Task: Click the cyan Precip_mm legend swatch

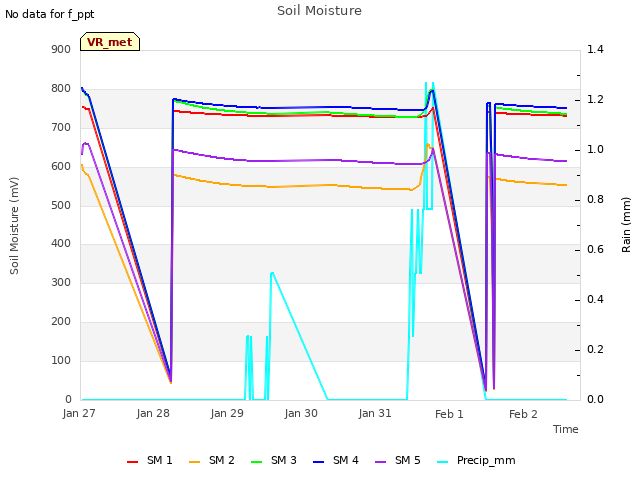Action: 443,462
